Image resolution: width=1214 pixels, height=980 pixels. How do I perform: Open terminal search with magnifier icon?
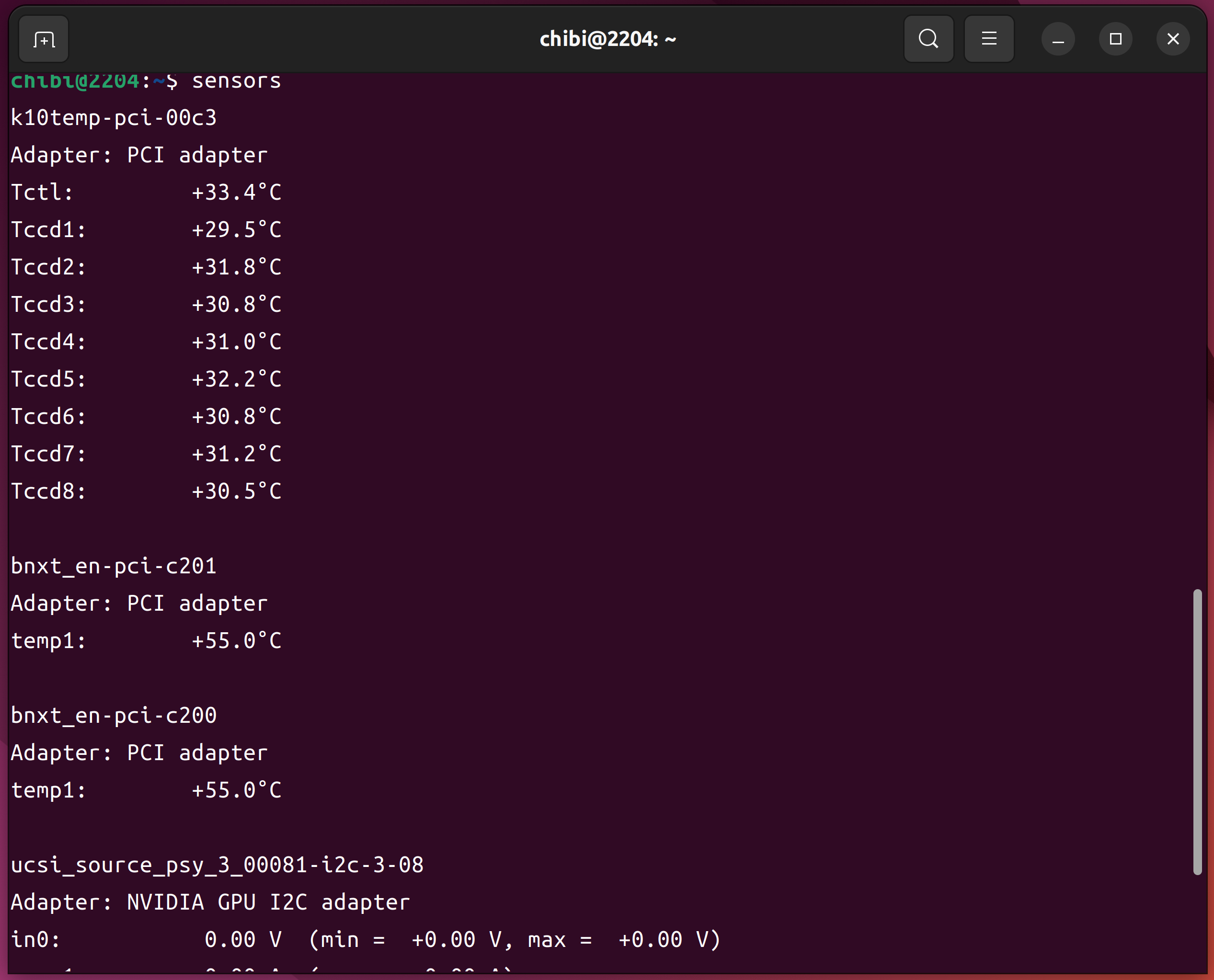point(928,39)
